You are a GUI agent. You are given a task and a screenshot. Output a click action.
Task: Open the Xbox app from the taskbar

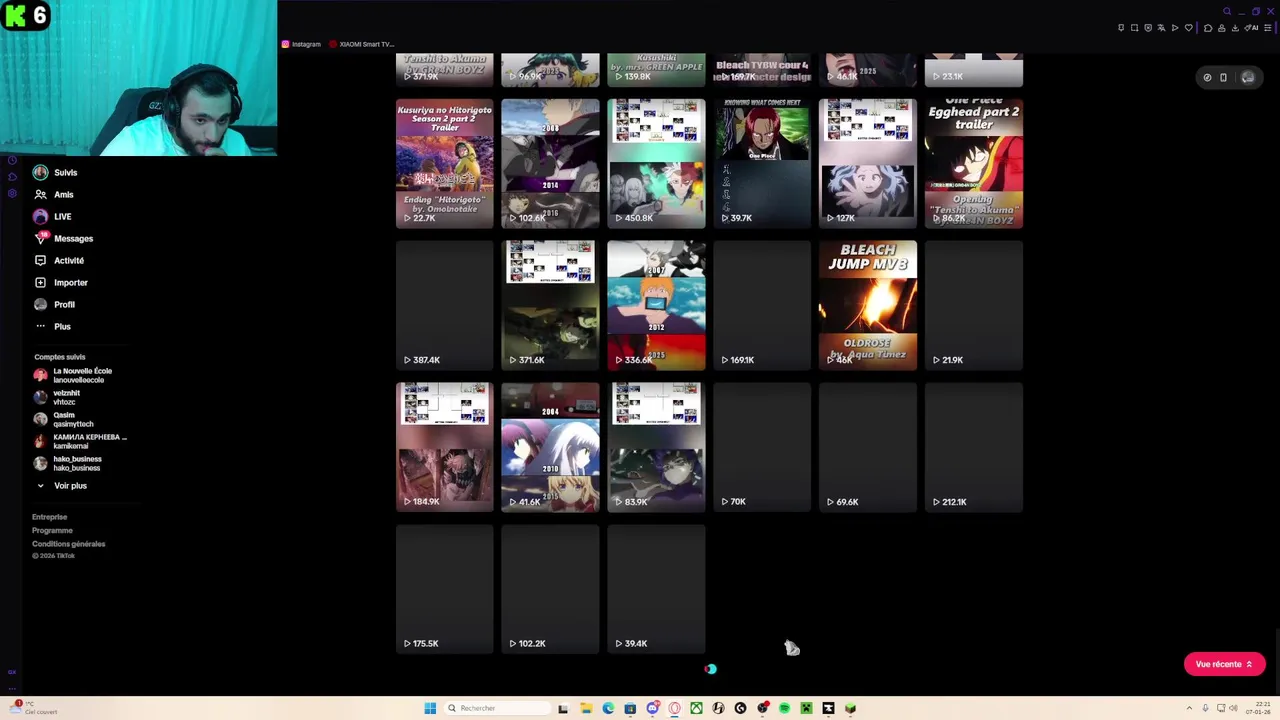click(x=697, y=708)
